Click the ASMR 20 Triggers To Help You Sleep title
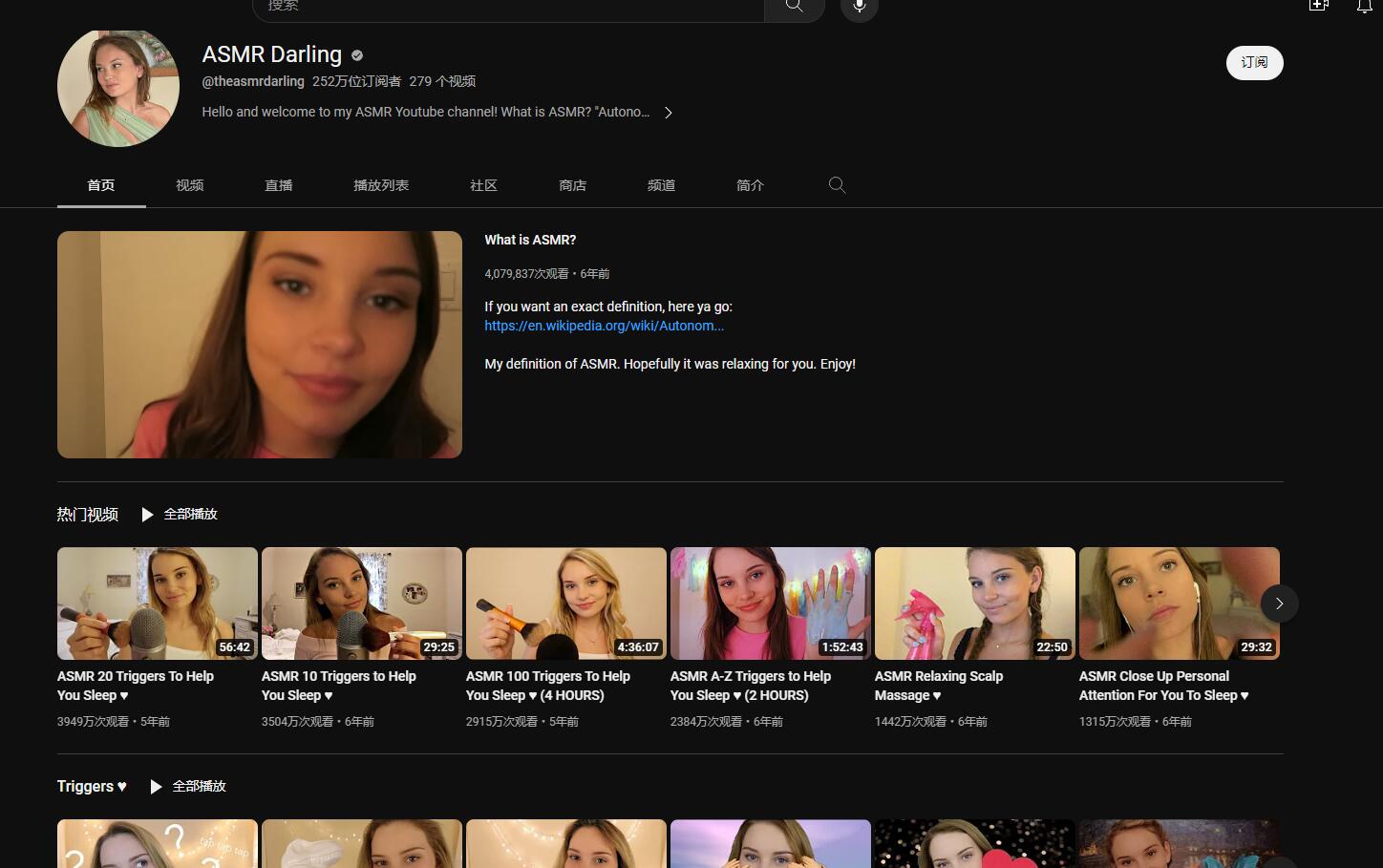The height and width of the screenshot is (868, 1383). click(x=136, y=686)
